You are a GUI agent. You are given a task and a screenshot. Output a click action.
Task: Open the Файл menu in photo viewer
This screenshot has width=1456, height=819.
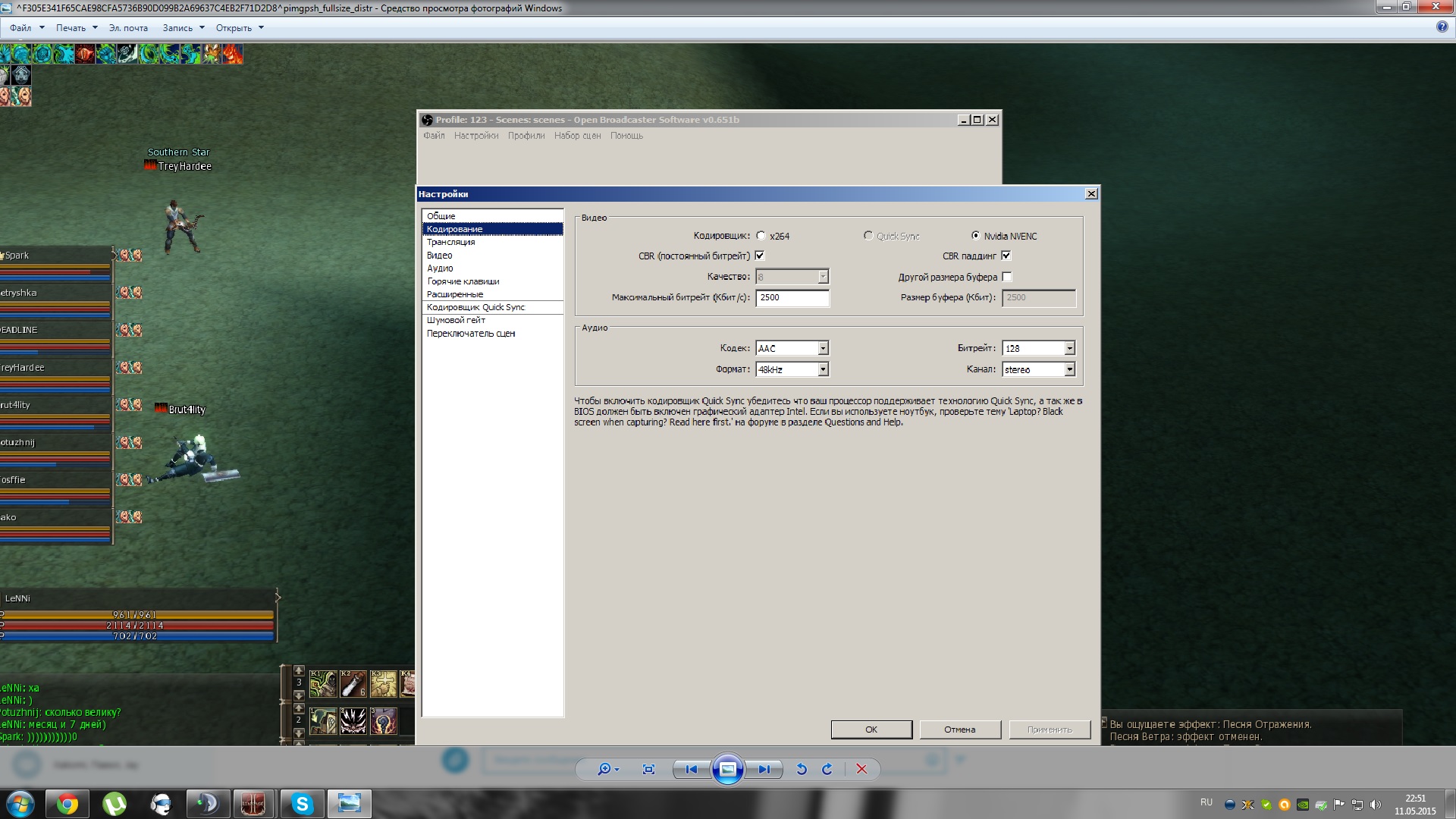click(x=21, y=28)
